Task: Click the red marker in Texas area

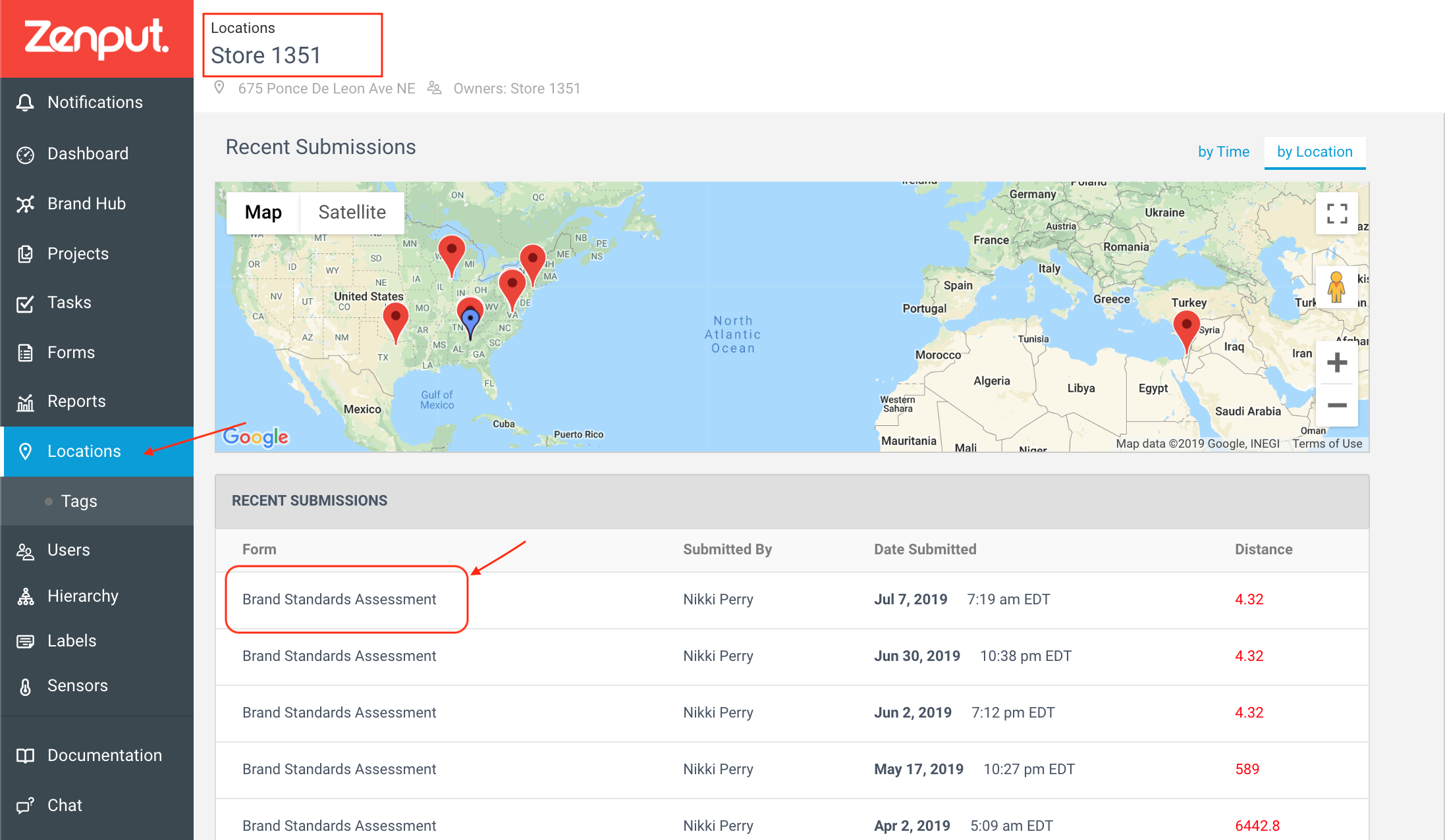Action: (395, 324)
